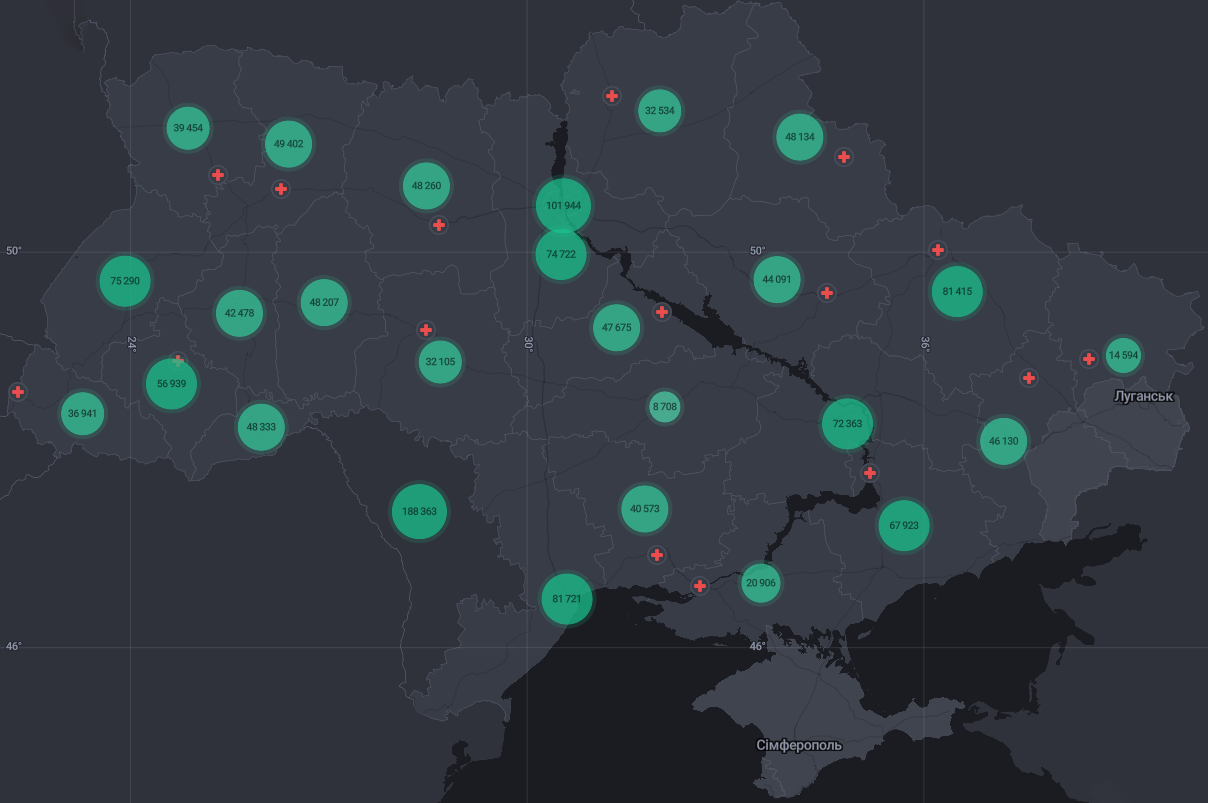This screenshot has width=1208, height=803.
Task: Click the Сімферополь city label
Action: click(799, 745)
